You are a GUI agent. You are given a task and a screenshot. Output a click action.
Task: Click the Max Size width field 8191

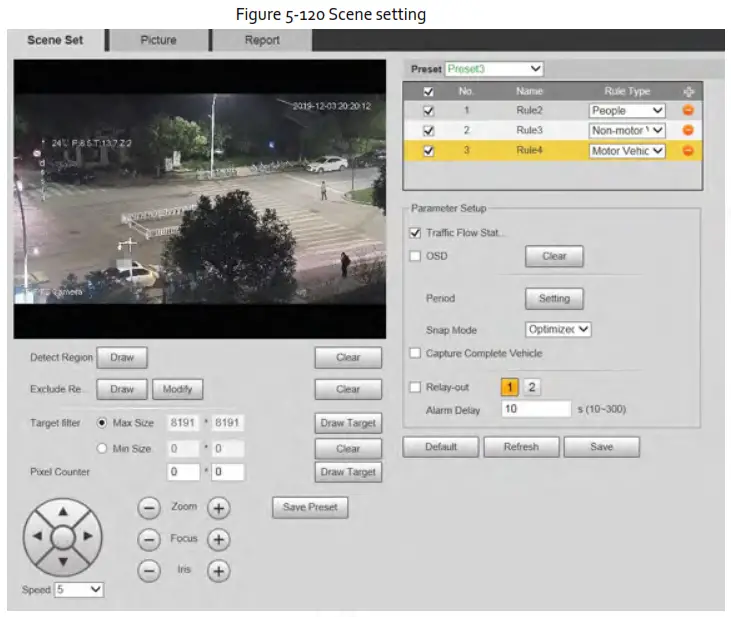coord(183,423)
